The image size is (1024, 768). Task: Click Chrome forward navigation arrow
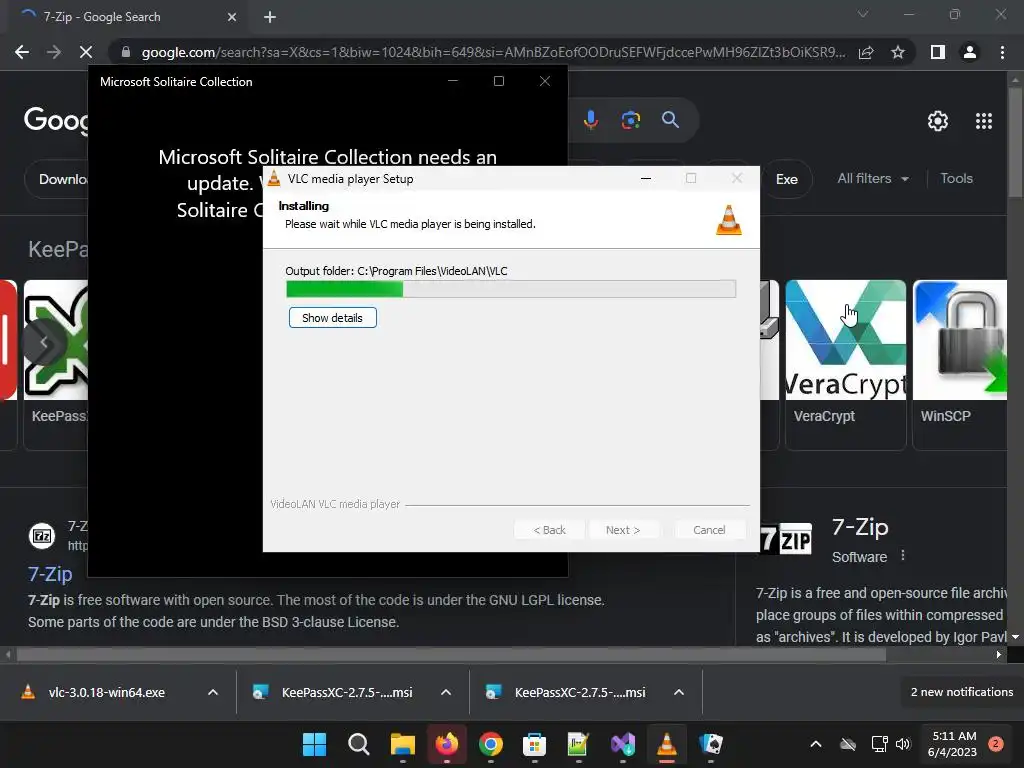tap(54, 52)
